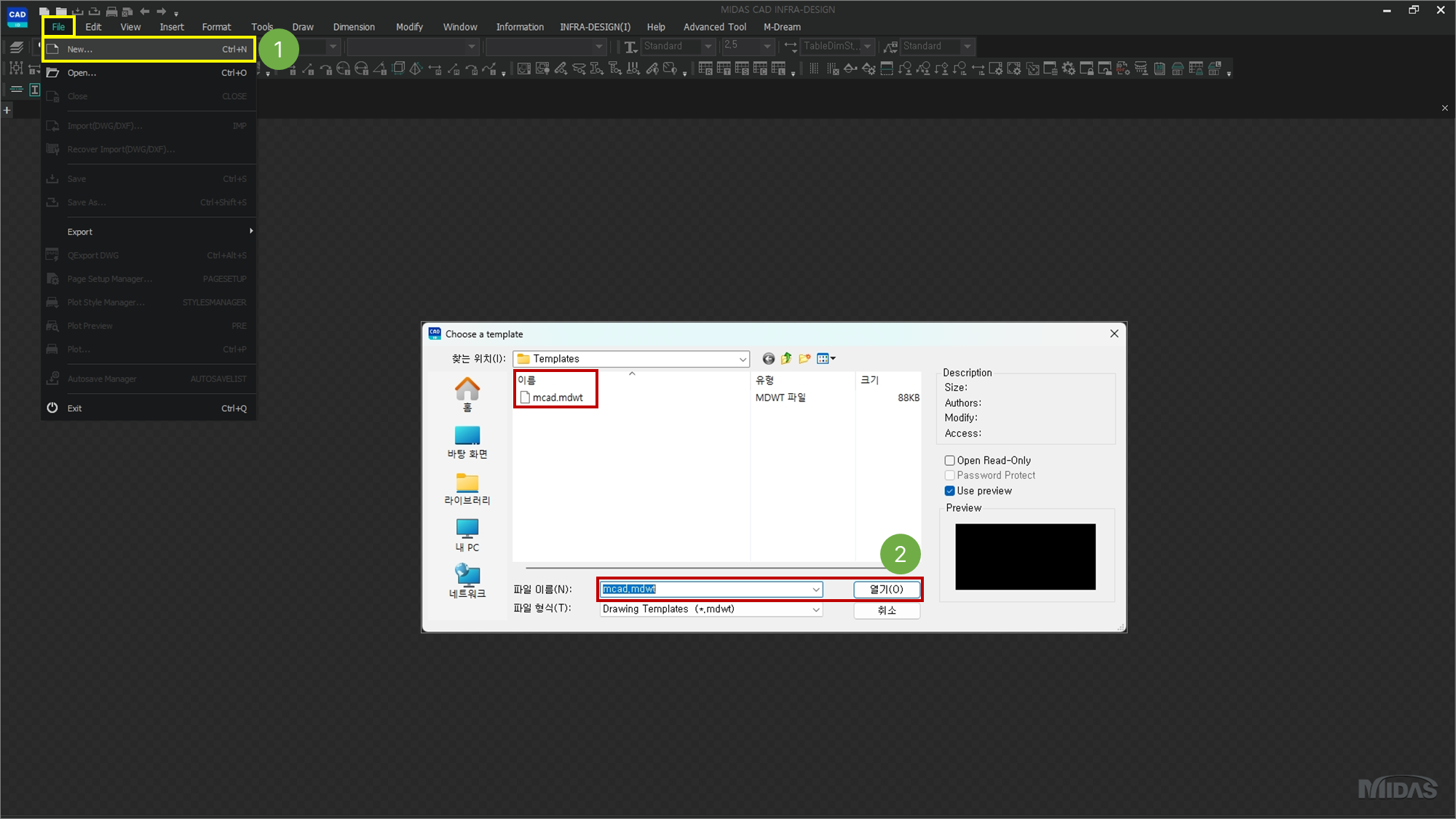Click the Password Protect checkbox
Image resolution: width=1456 pixels, height=819 pixels.
(x=949, y=475)
